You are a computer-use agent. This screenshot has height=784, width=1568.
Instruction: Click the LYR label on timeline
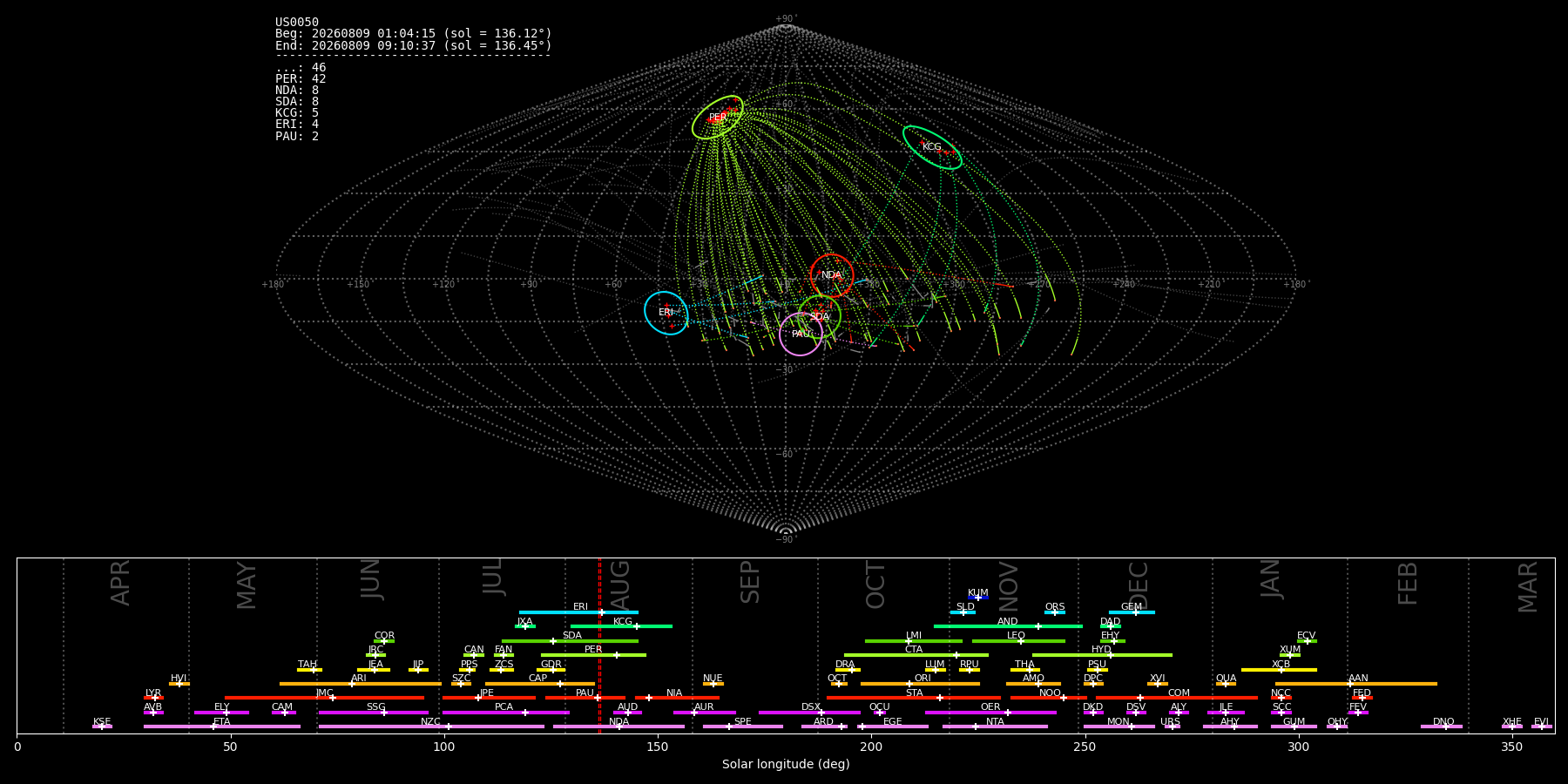[x=153, y=693]
